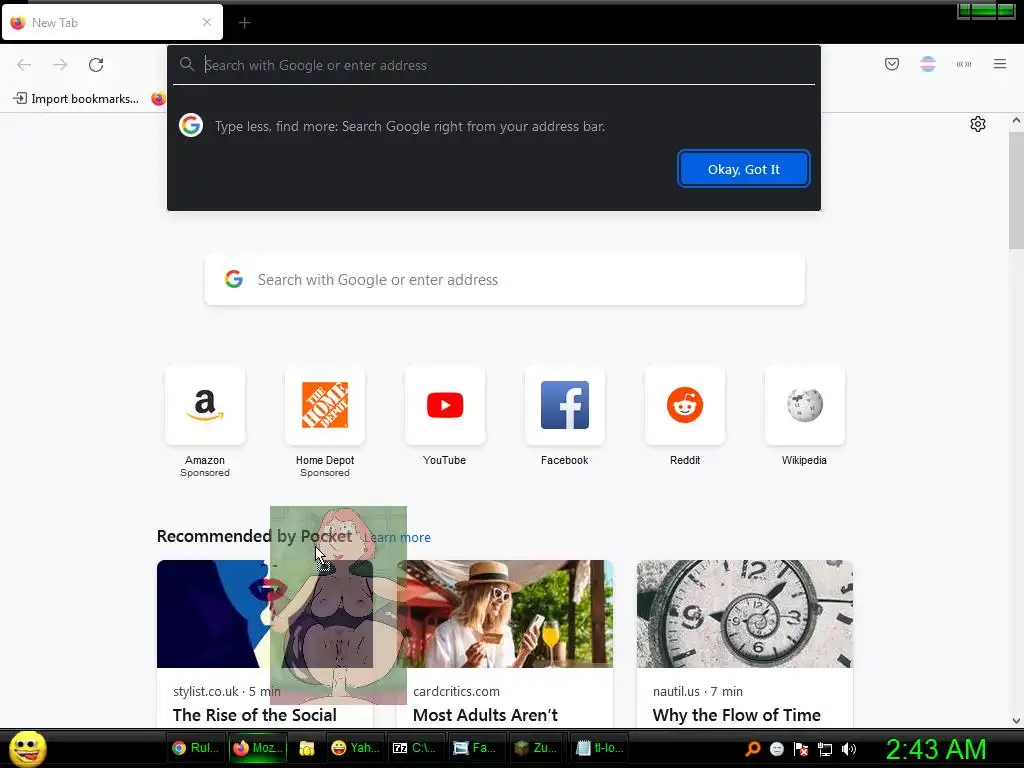1024x768 pixels.
Task: Focus the page's Google search box
Action: coord(505,280)
